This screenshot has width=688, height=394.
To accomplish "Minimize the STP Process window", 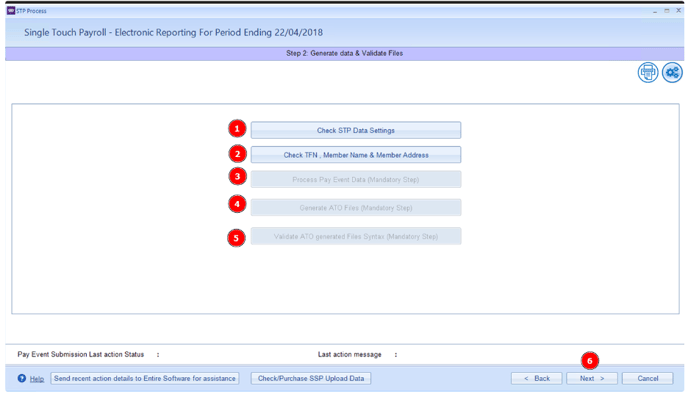I will point(655,11).
